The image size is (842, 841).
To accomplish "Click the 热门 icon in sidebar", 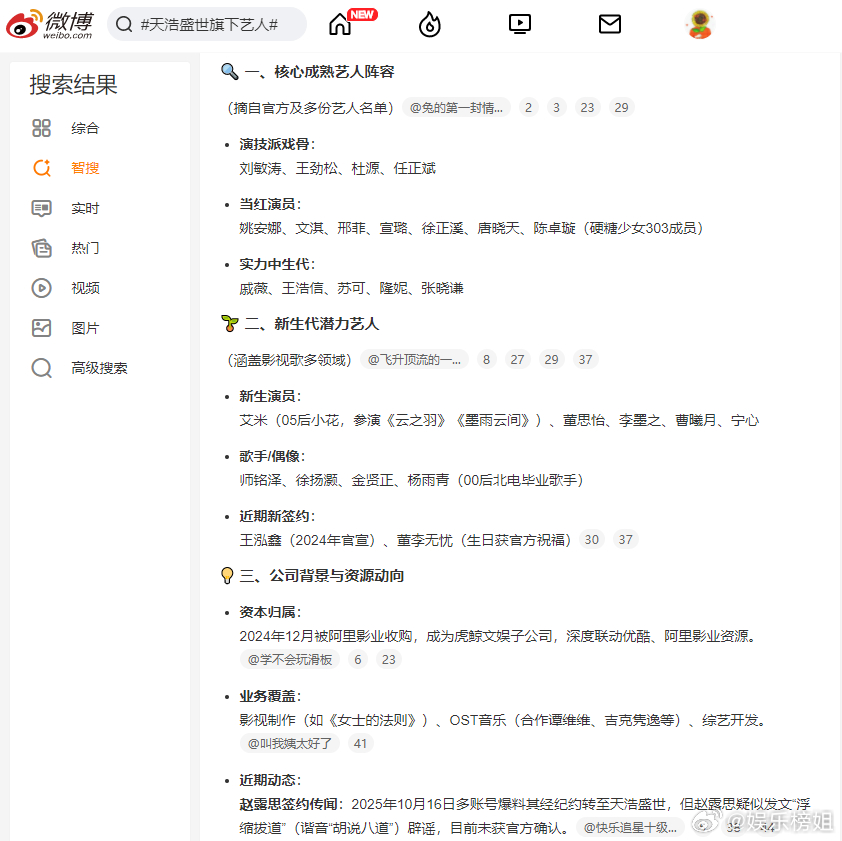I will click(x=41, y=248).
